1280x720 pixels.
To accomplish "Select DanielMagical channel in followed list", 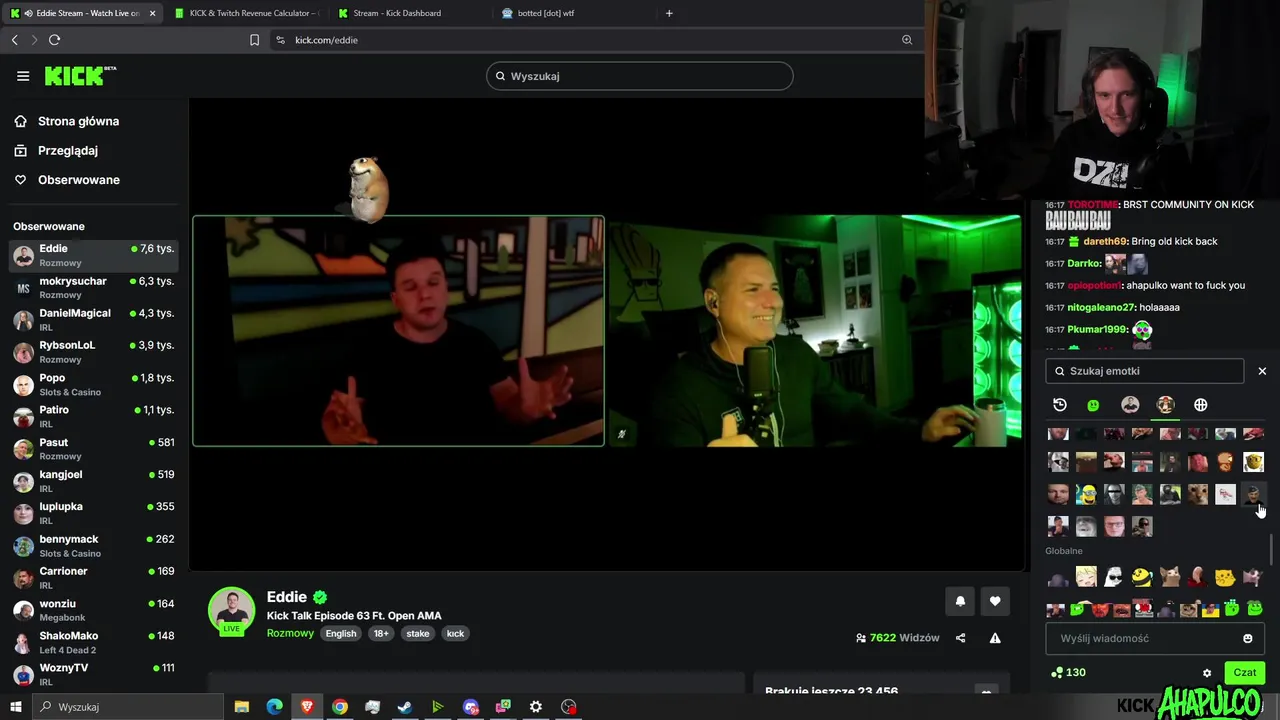I will point(94,320).
